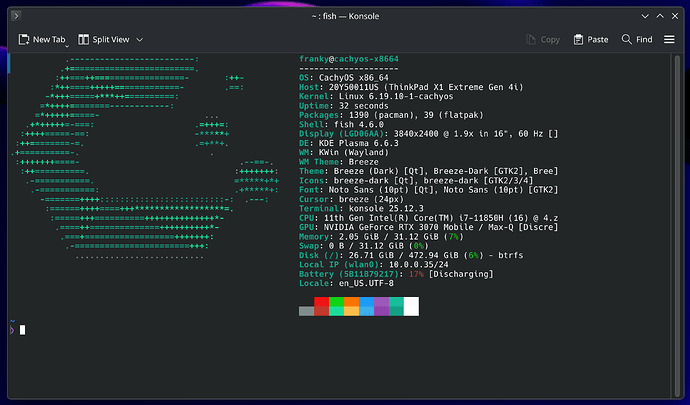Click the Split View icon
This screenshot has height=405, width=690.
(83, 40)
